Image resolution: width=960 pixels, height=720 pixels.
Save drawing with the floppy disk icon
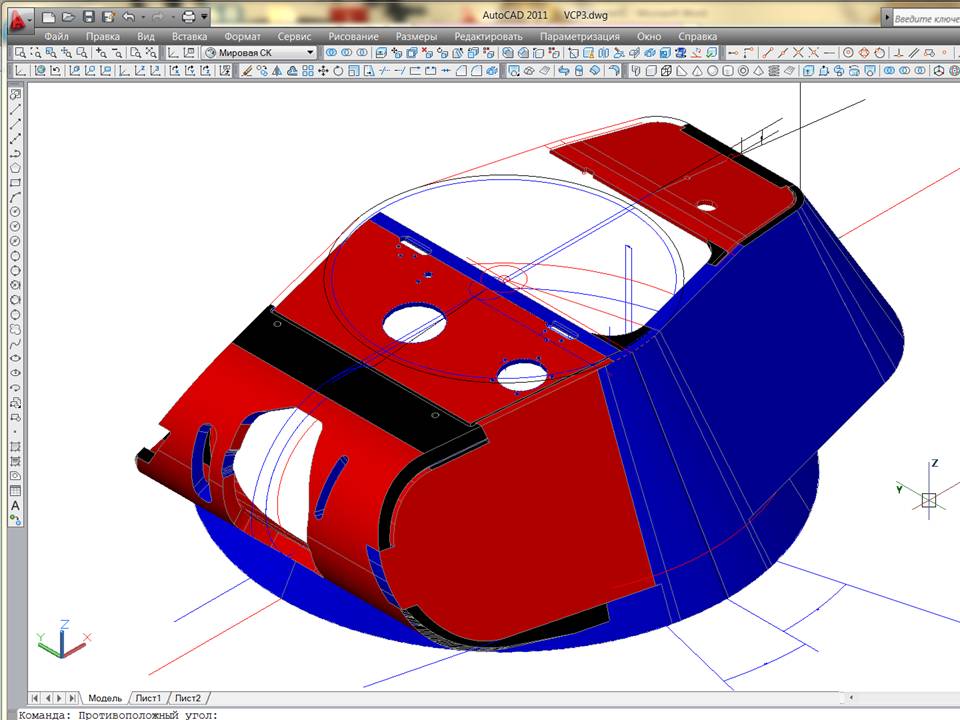pyautogui.click(x=89, y=18)
